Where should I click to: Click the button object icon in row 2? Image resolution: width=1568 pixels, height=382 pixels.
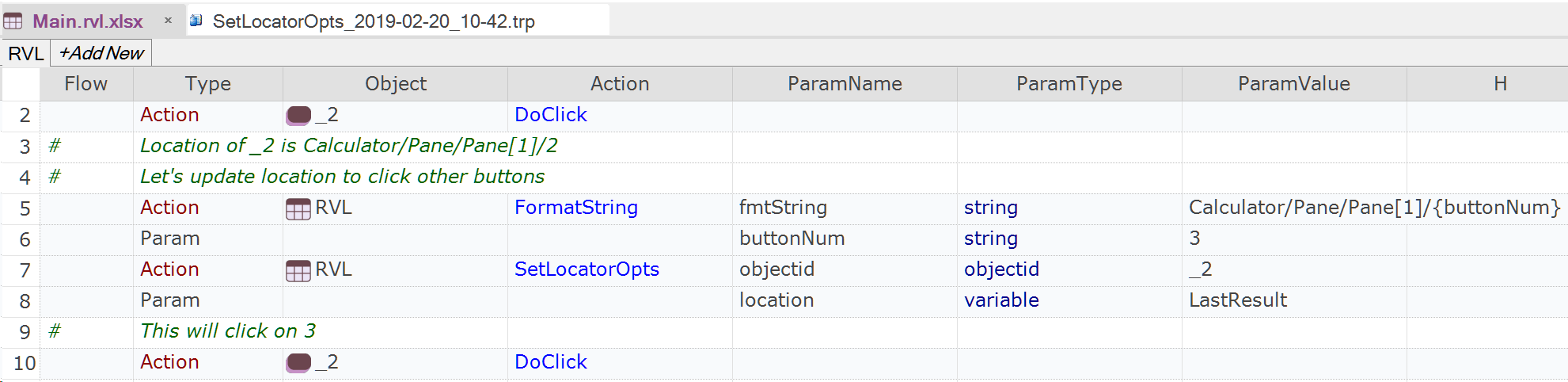(298, 116)
